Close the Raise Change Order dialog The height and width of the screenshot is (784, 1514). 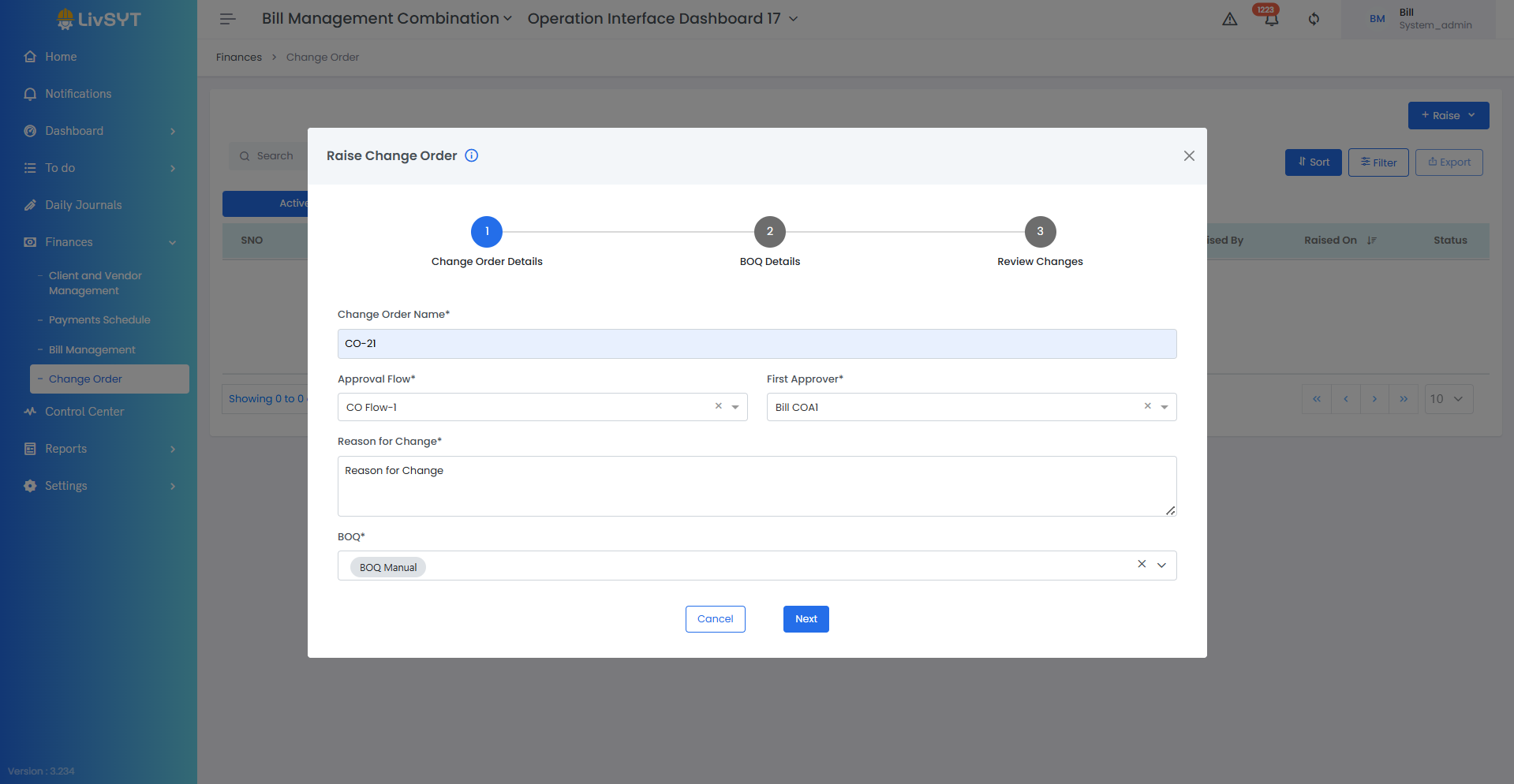tap(1189, 156)
